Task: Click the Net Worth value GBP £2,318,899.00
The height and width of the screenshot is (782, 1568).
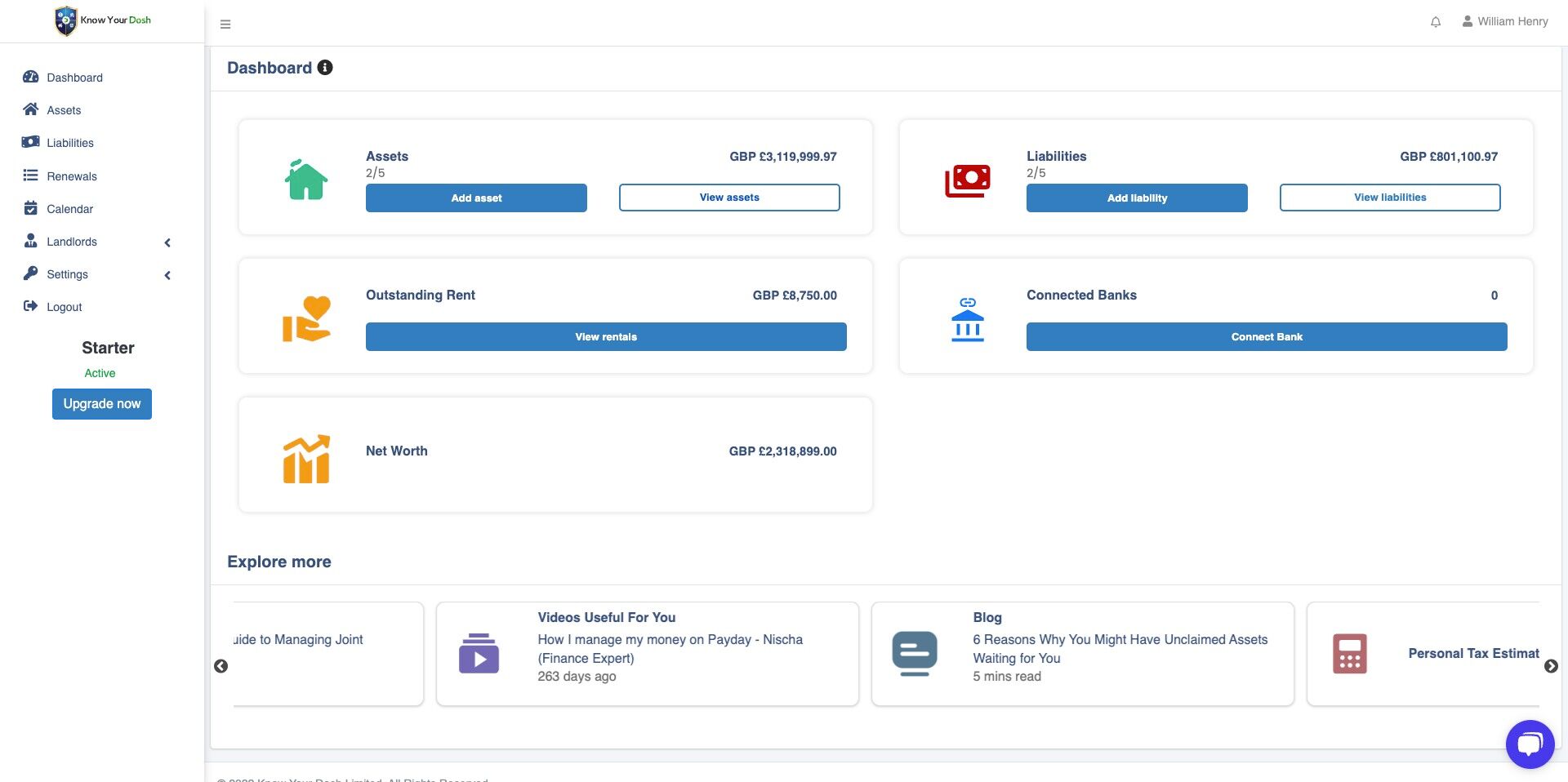Action: point(783,451)
